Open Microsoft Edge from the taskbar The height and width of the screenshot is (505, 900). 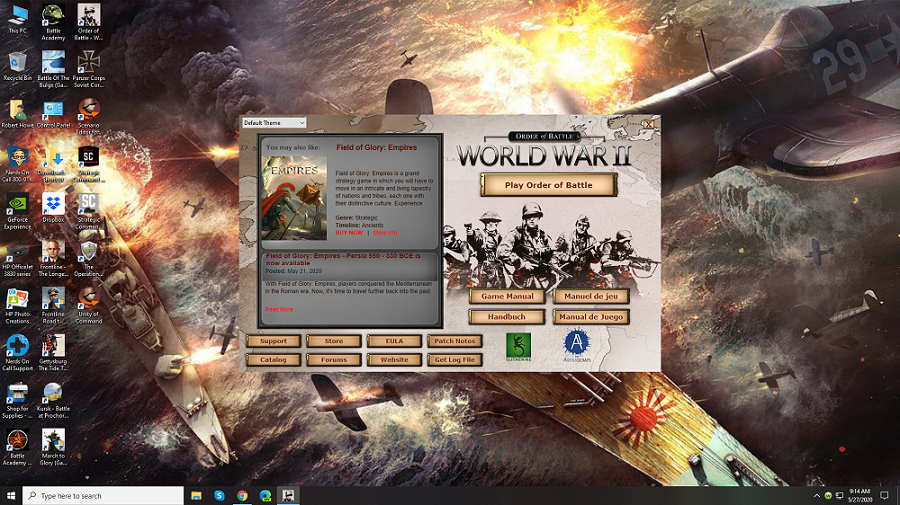pyautogui.click(x=265, y=495)
